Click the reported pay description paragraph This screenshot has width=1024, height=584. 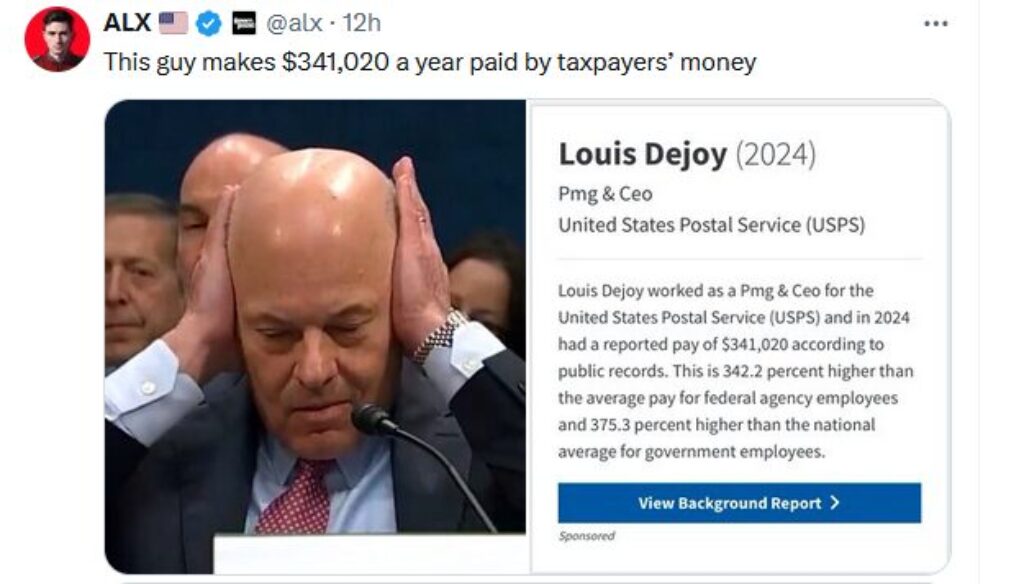tap(735, 371)
